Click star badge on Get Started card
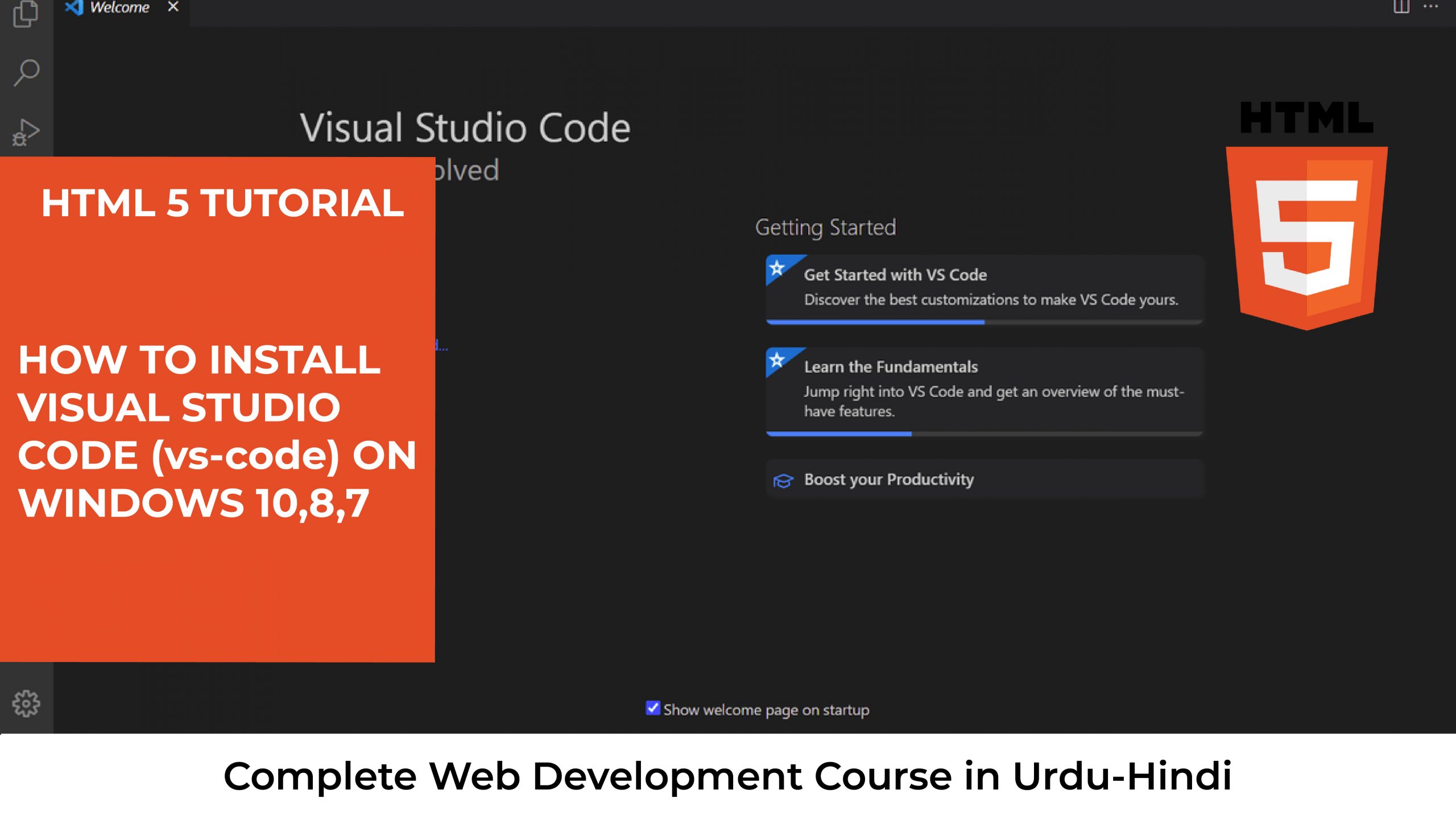 [777, 267]
